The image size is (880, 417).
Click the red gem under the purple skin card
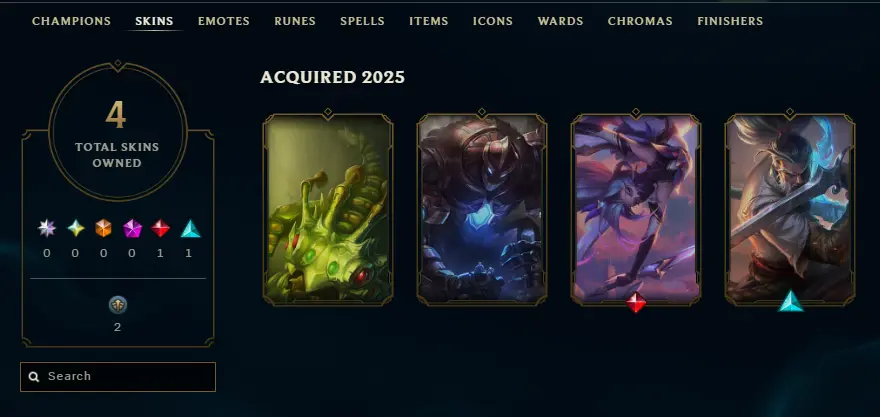click(x=636, y=303)
